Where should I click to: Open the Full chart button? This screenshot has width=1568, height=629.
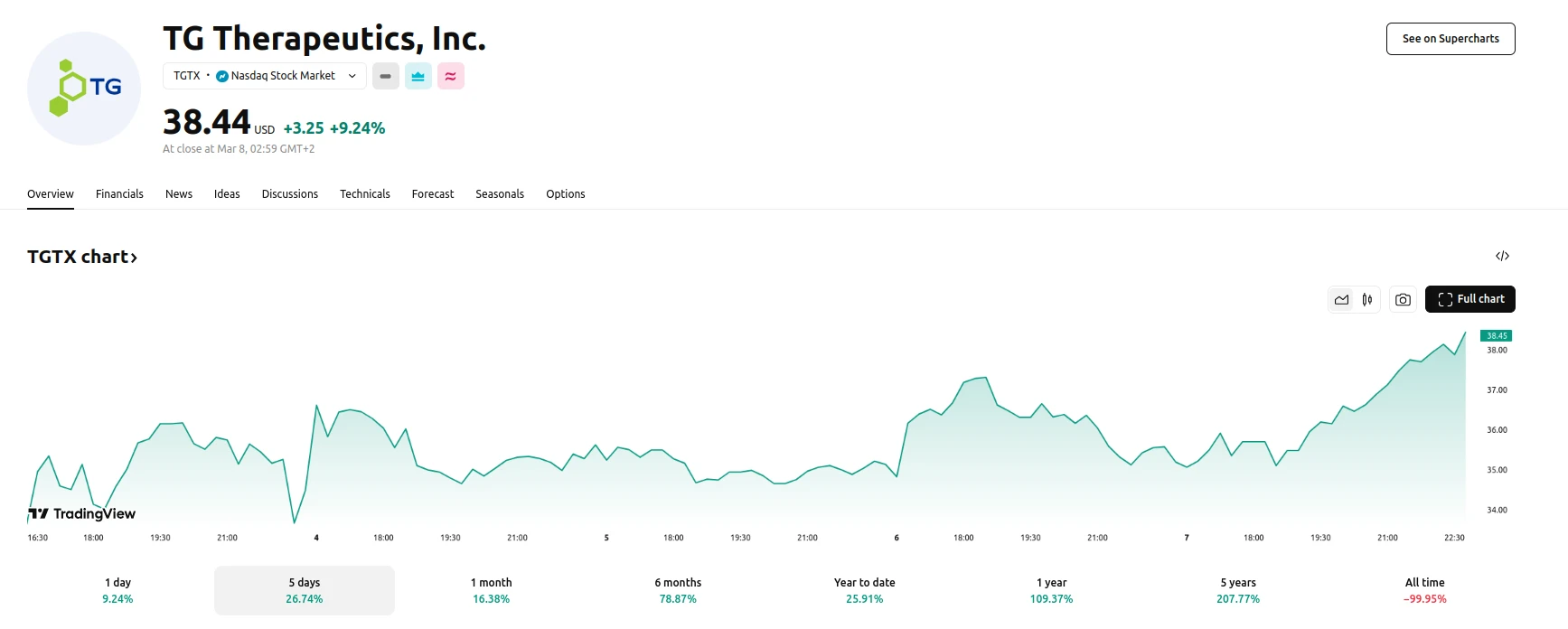pos(1469,299)
